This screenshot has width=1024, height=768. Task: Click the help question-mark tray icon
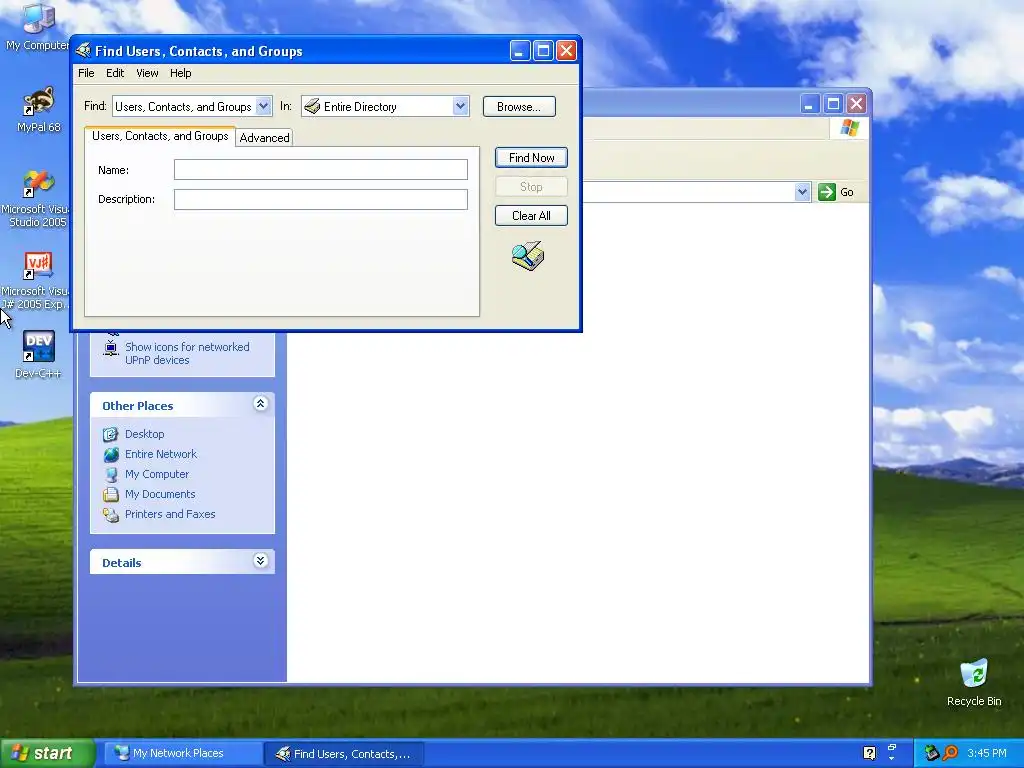click(869, 753)
